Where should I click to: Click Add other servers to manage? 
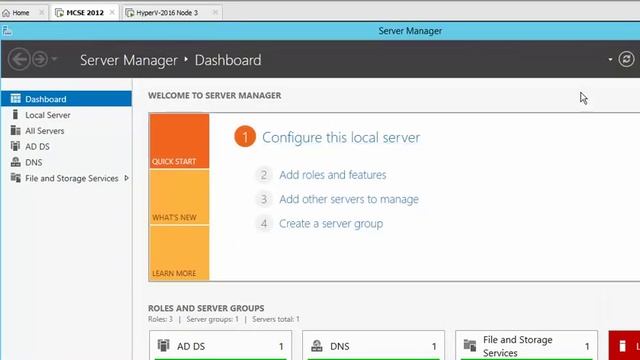pyautogui.click(x=349, y=200)
